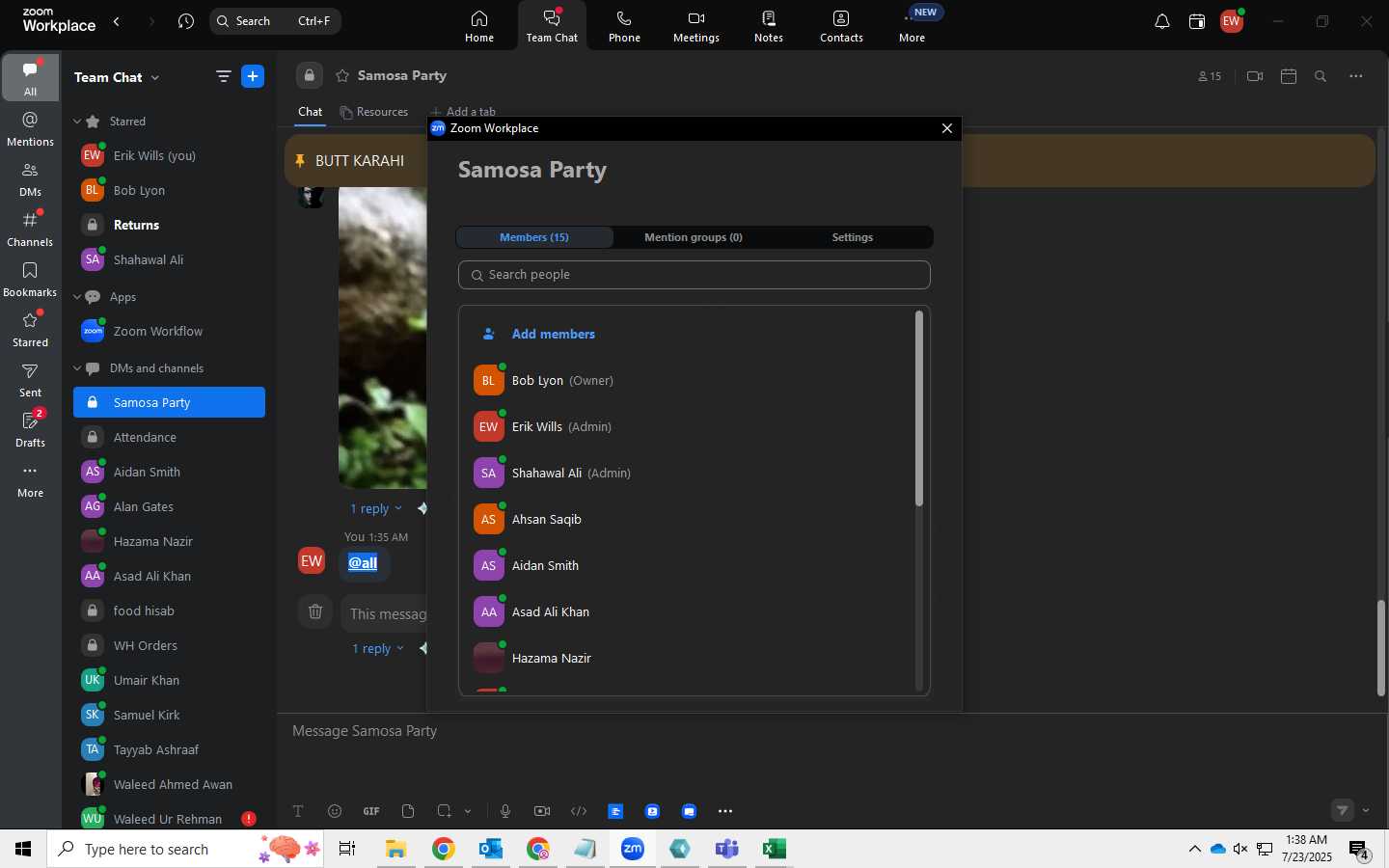Expand the 1 reply under deleted message
Image resolution: width=1389 pixels, height=868 pixels.
[x=377, y=648]
